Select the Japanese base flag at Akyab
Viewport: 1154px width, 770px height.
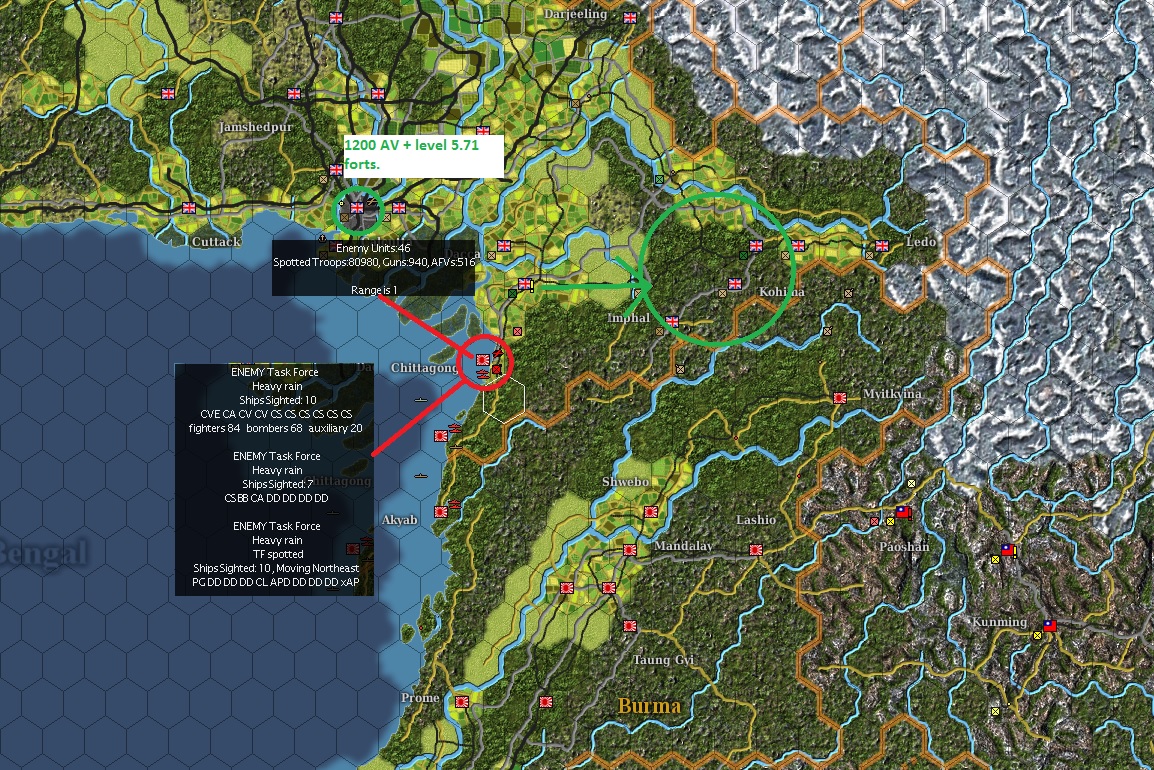(x=441, y=512)
